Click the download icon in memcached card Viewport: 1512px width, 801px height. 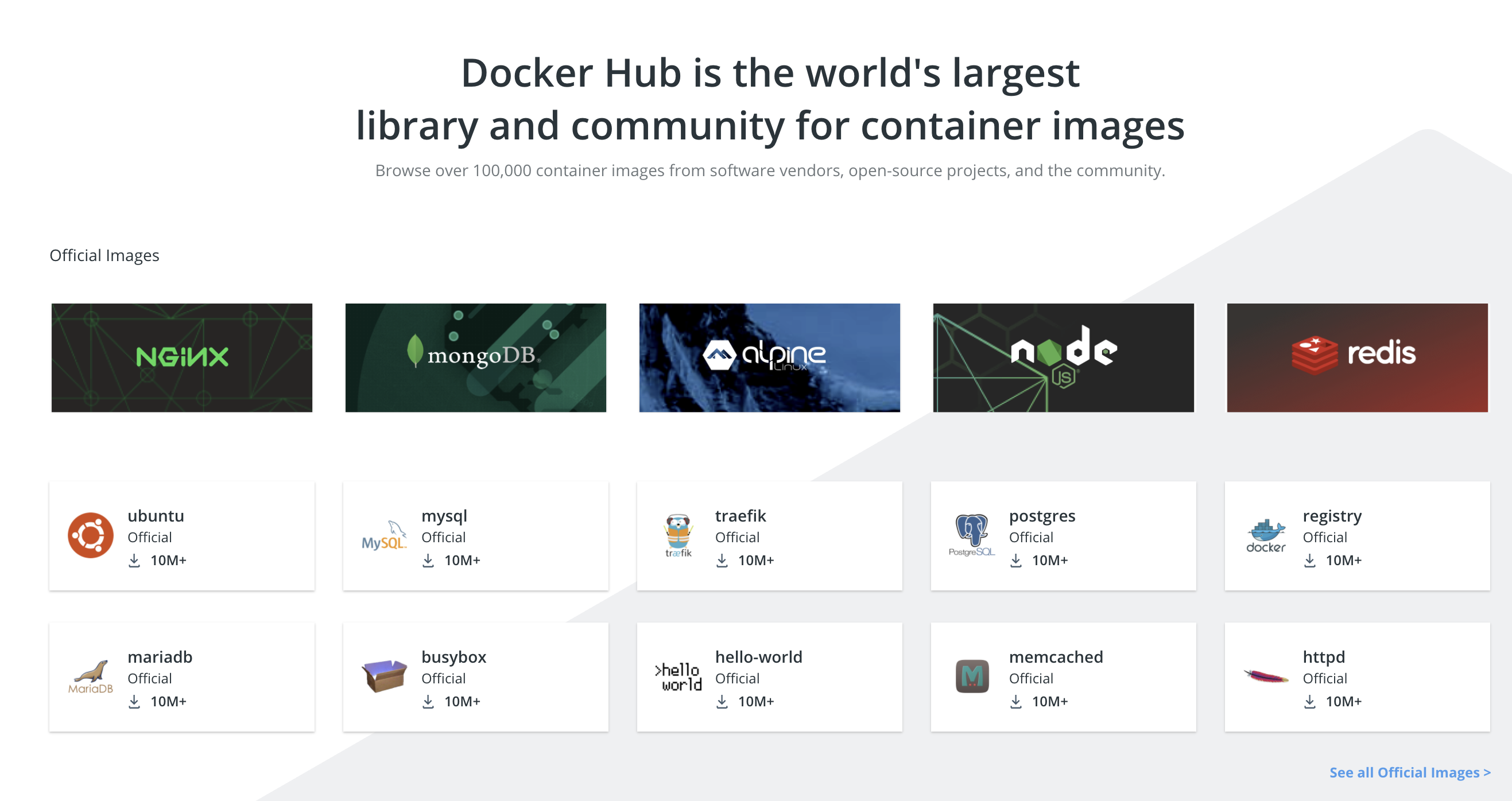tap(1016, 702)
